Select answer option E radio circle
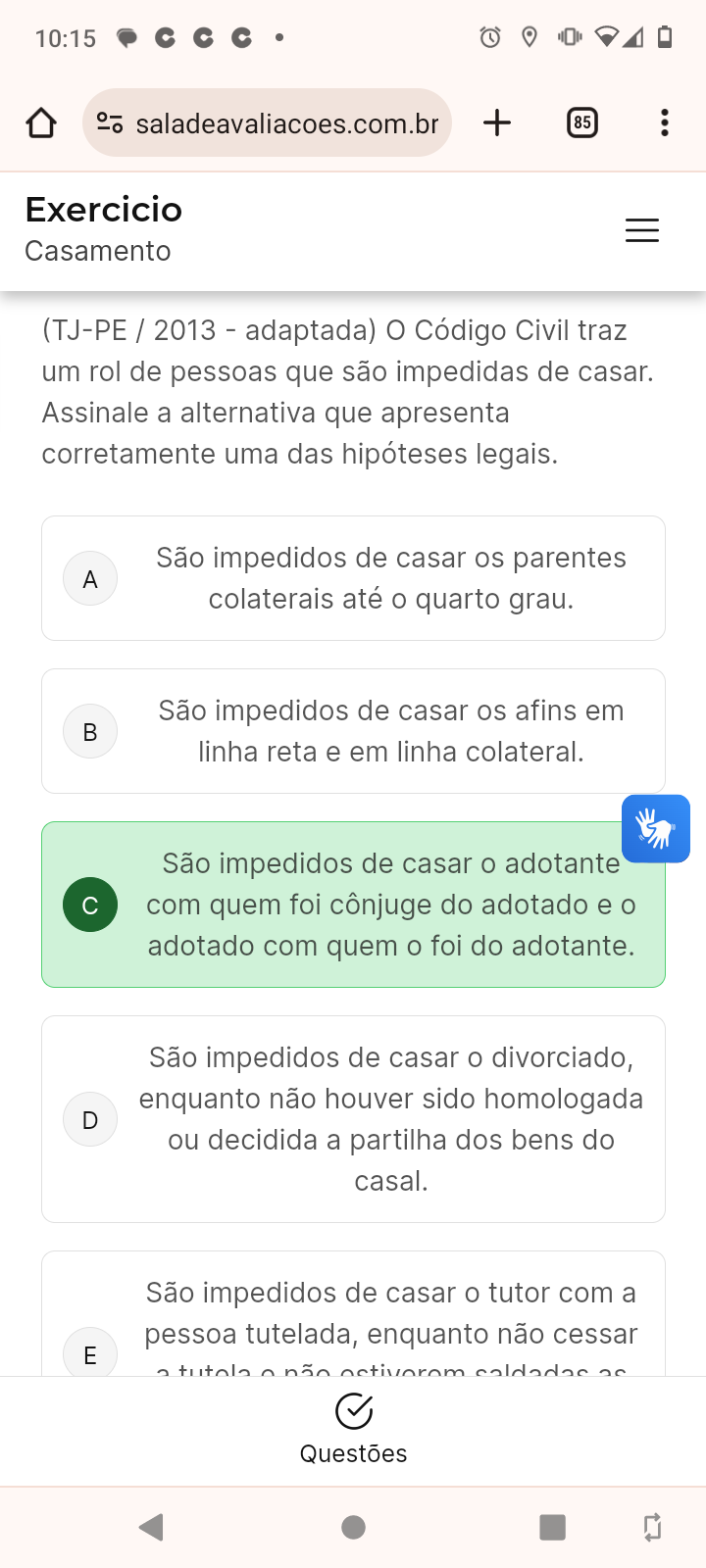This screenshot has width=706, height=1568. coord(90,1354)
